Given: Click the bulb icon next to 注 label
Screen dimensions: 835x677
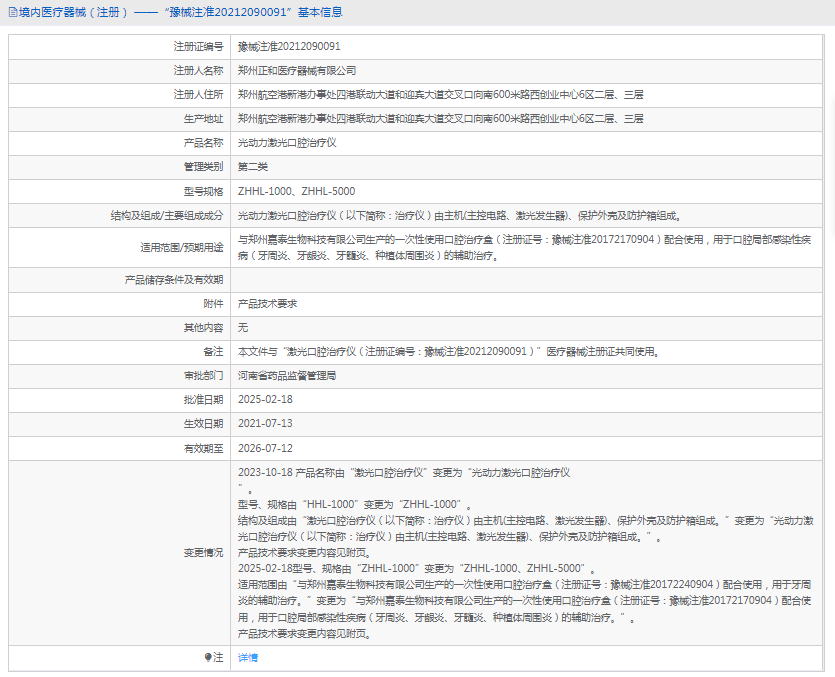Looking at the screenshot, I should [208, 657].
